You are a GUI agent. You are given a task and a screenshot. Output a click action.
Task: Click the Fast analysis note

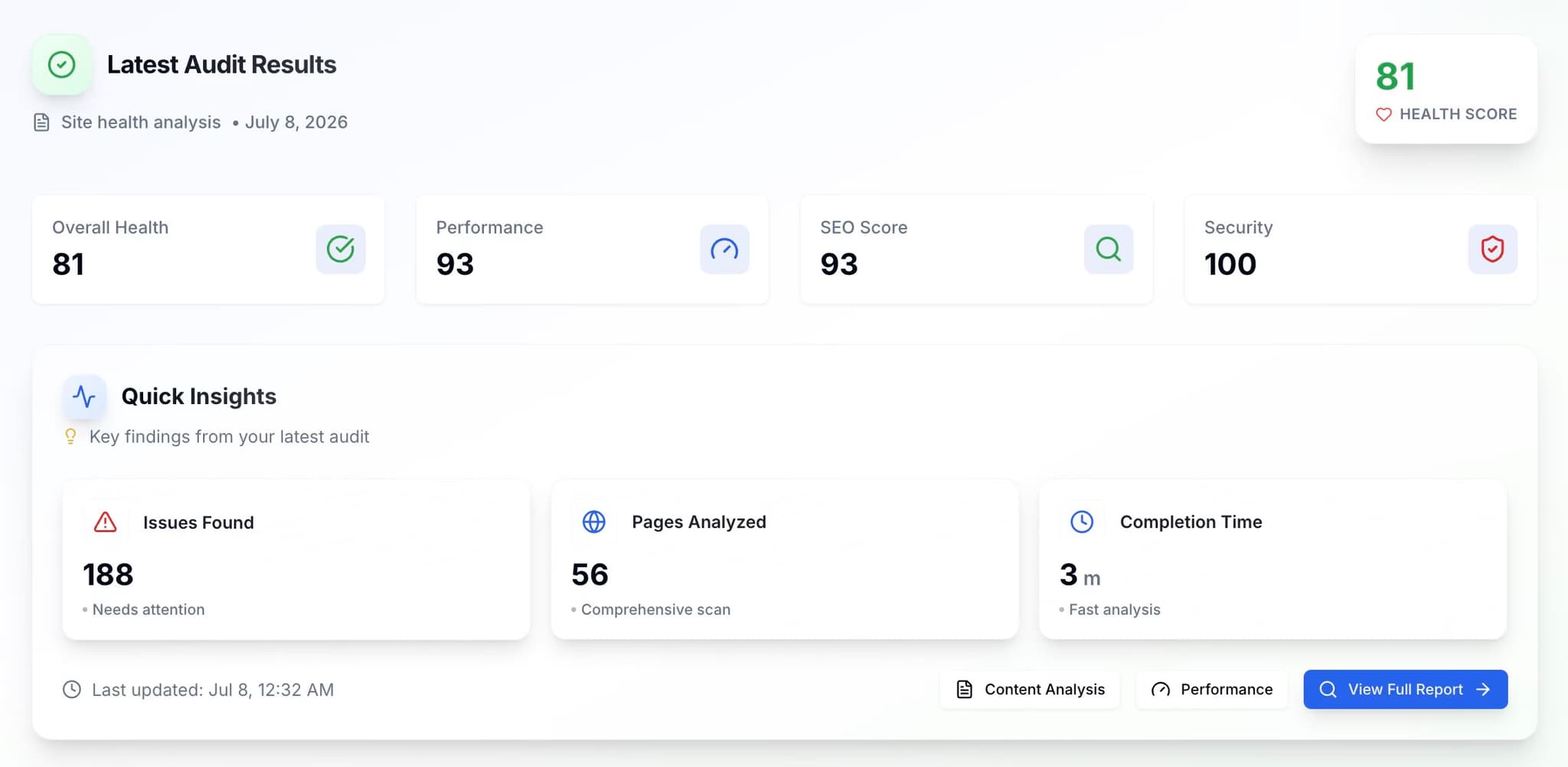1115,609
